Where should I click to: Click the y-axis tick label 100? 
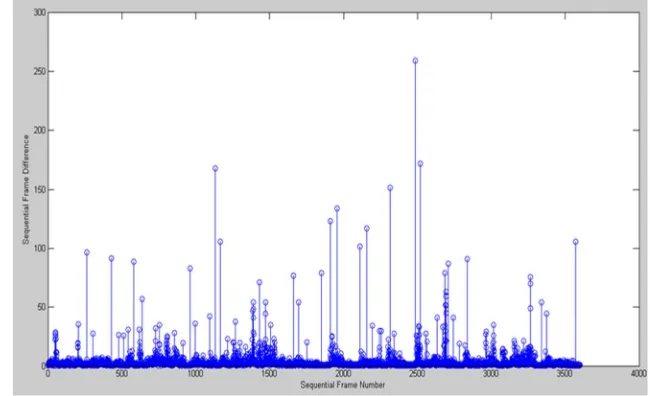(x=39, y=248)
